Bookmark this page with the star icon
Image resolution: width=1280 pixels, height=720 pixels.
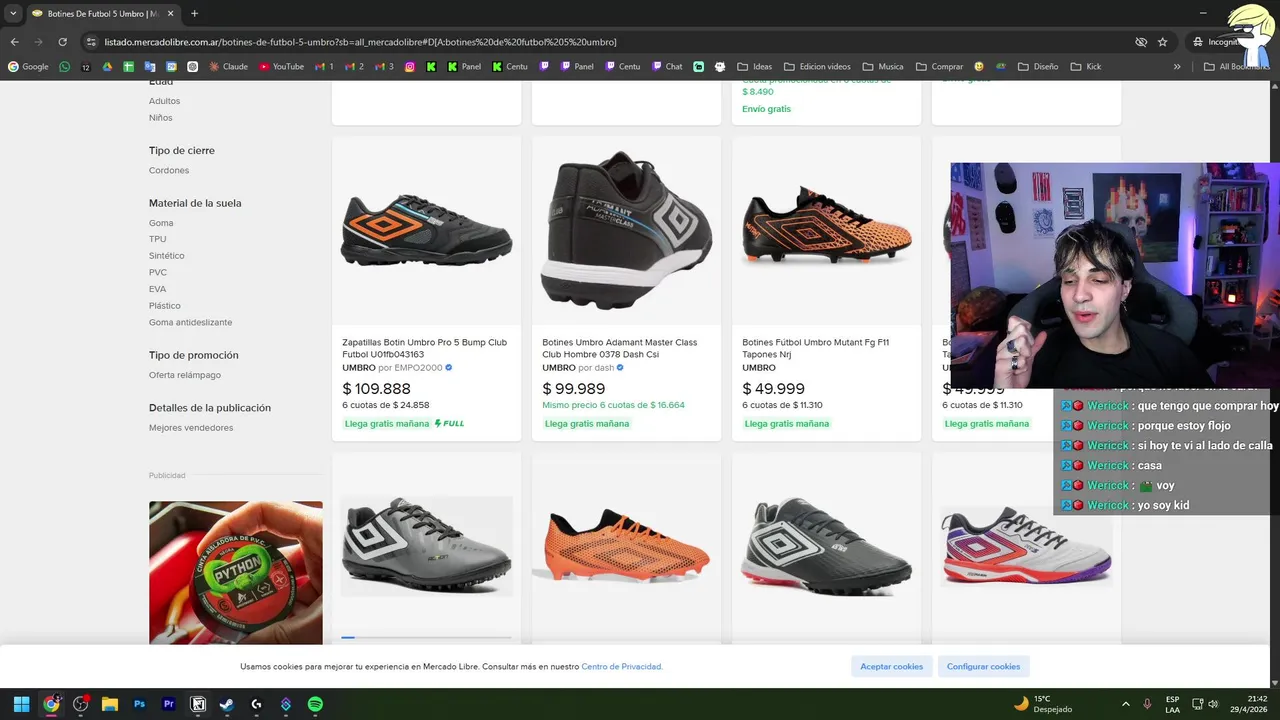pos(1162,42)
